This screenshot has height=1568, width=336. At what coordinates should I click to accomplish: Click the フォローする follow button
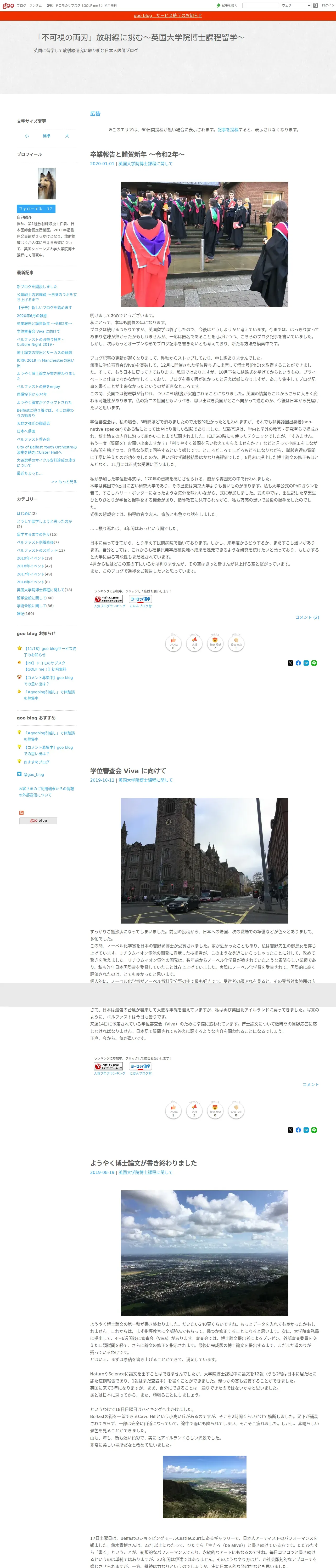coord(36,209)
